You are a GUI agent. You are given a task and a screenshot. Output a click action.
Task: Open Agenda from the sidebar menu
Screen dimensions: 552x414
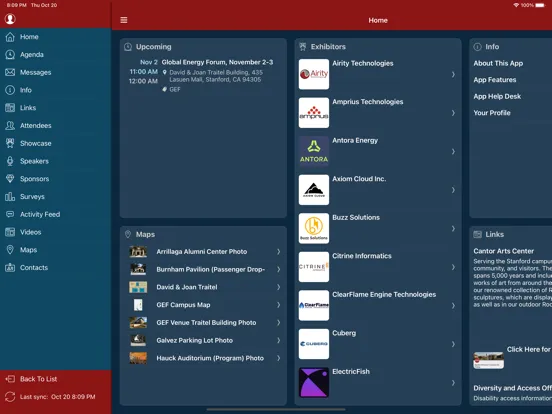[56, 55]
